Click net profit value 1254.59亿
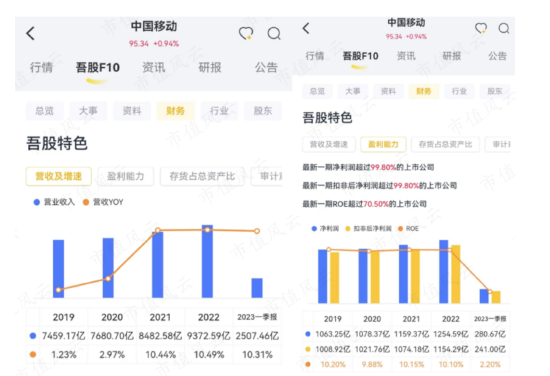 (451, 334)
